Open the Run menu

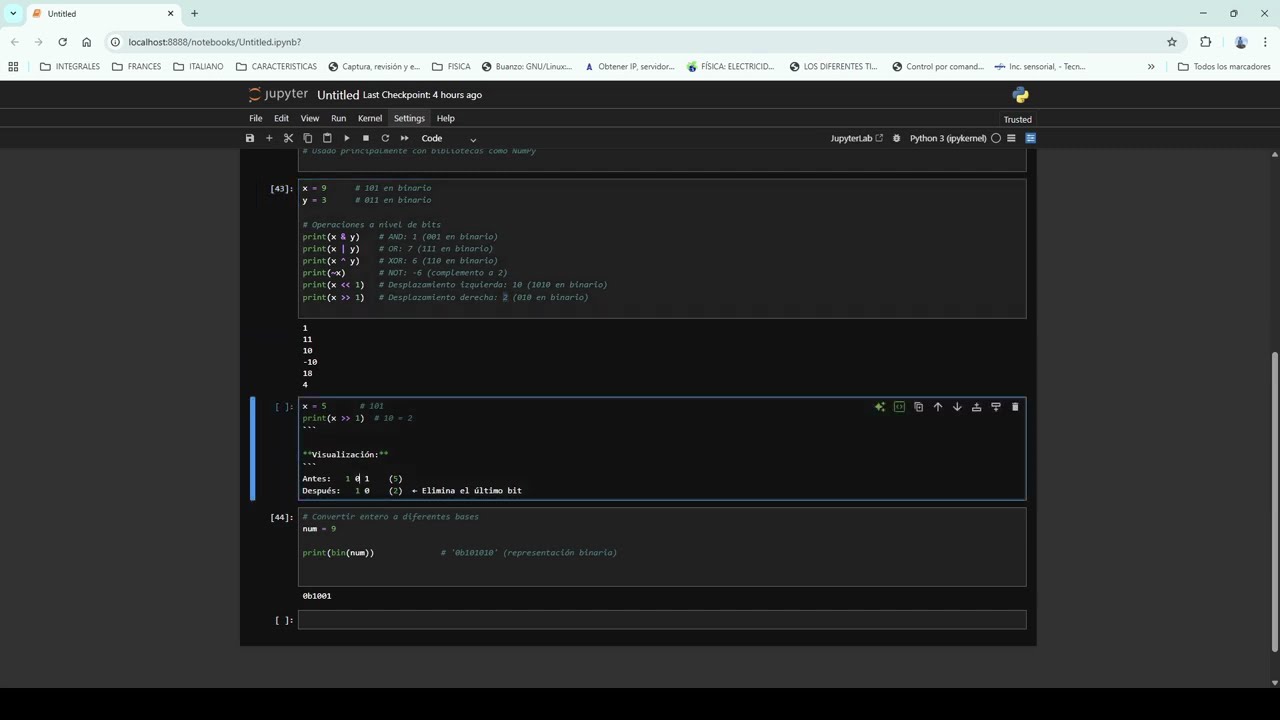338,118
